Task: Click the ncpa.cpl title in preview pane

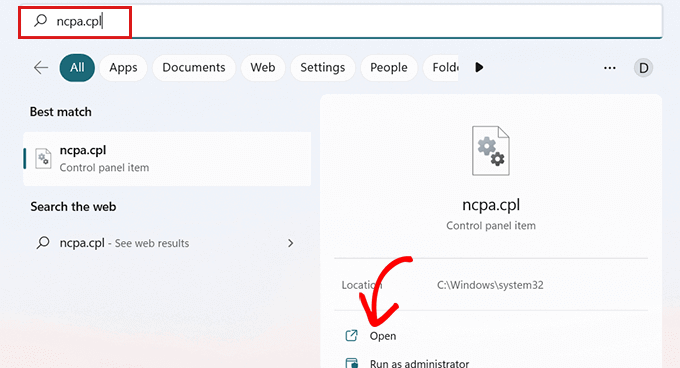Action: tap(491, 205)
